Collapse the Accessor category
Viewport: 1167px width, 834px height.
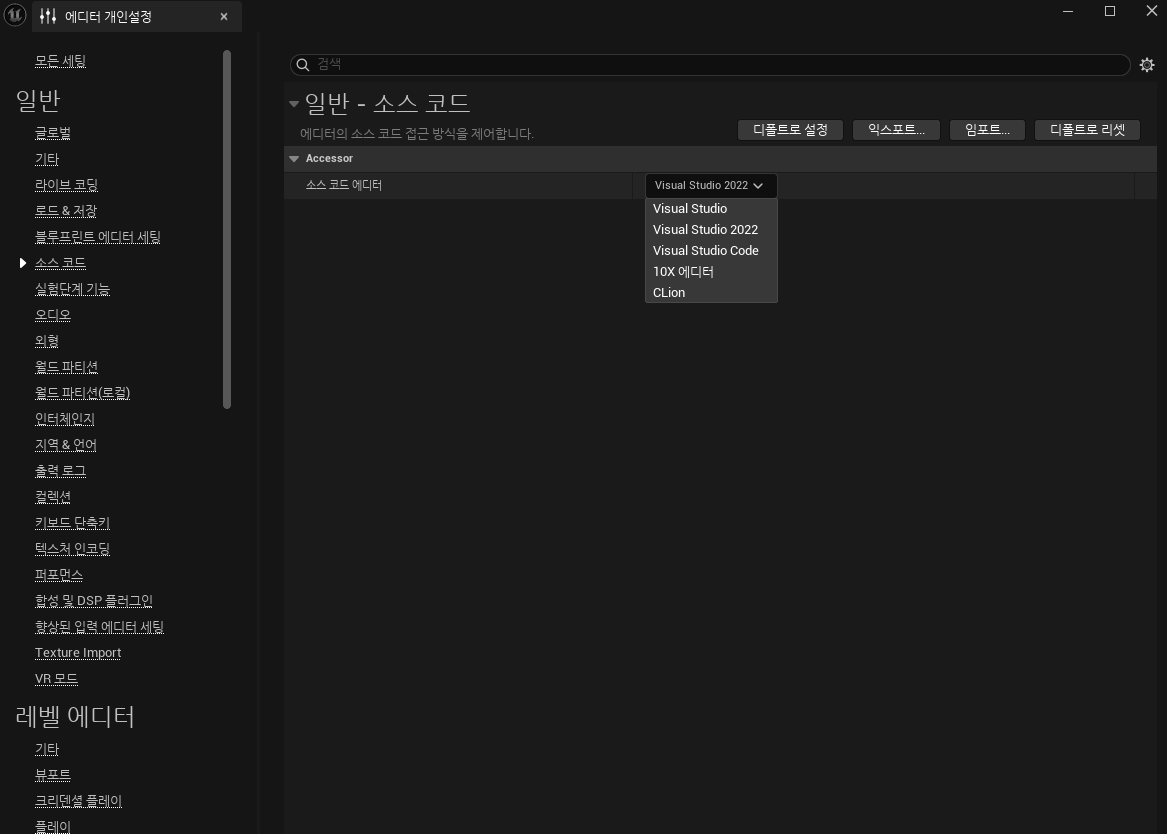(x=294, y=158)
